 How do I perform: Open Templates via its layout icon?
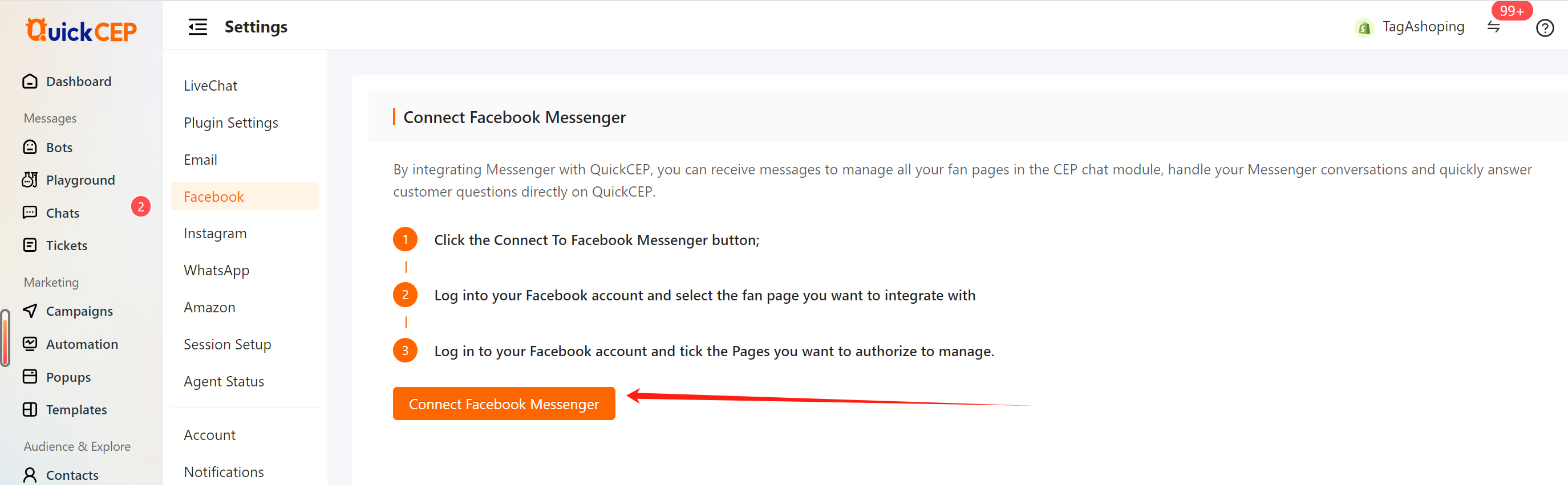point(30,410)
